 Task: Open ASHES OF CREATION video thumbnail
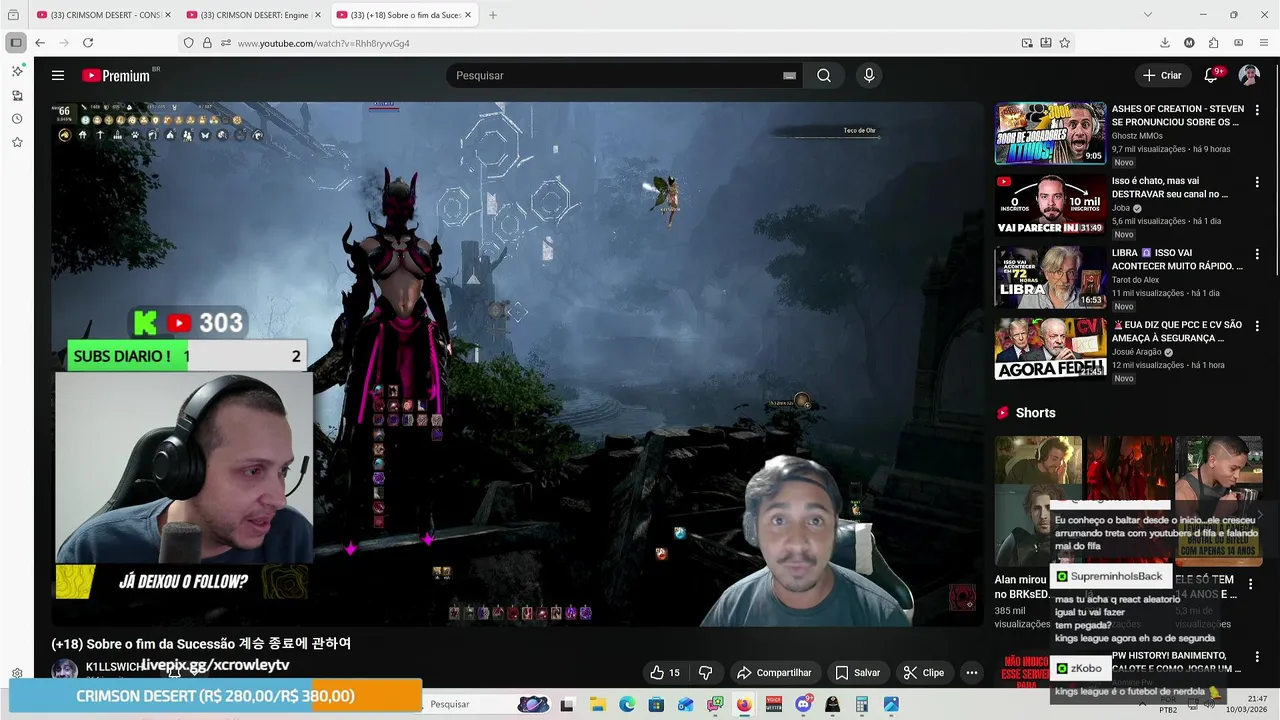pos(1050,133)
